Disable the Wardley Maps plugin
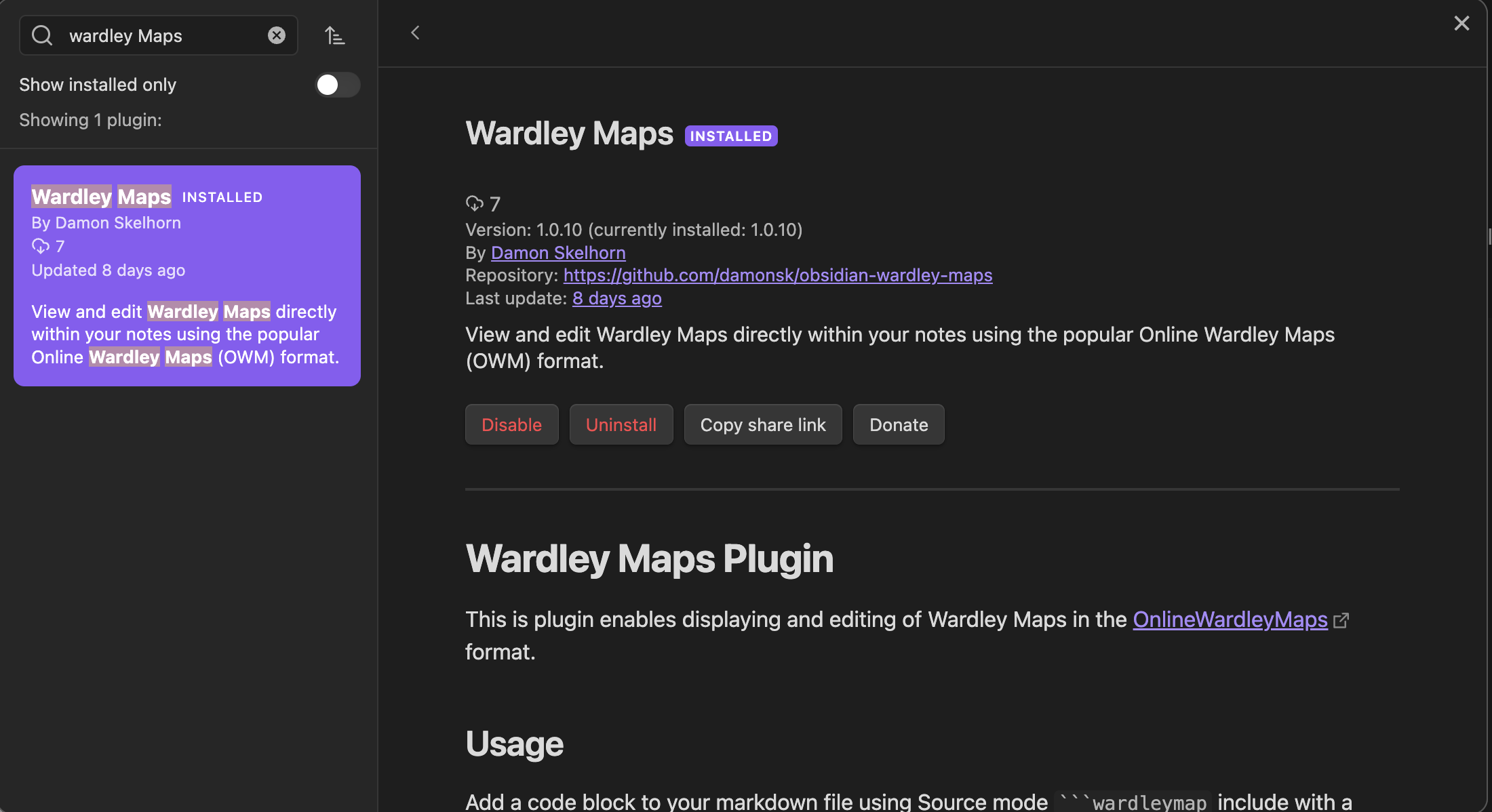The height and width of the screenshot is (812, 1492). [x=512, y=425]
